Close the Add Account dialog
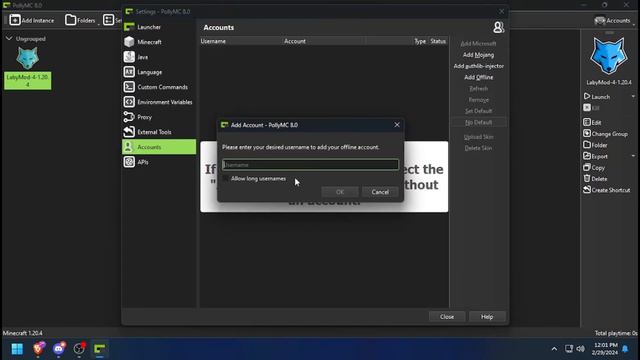The image size is (640, 360). point(397,125)
